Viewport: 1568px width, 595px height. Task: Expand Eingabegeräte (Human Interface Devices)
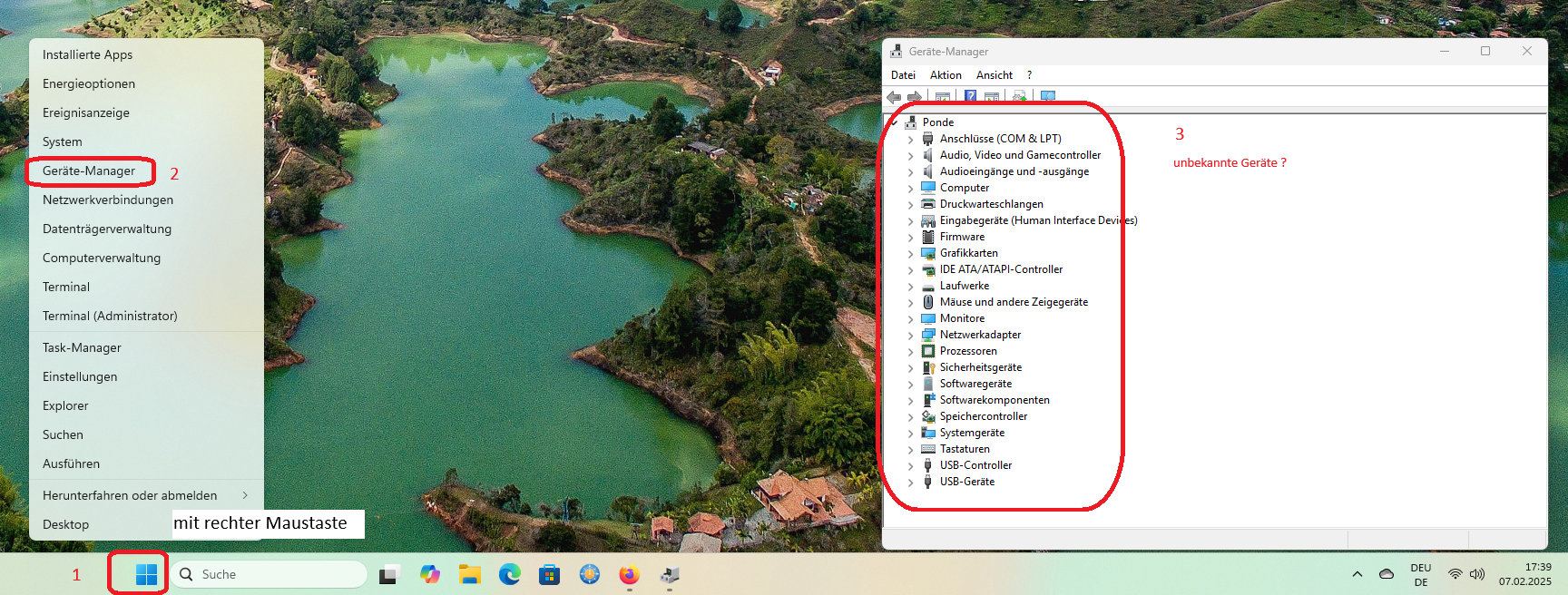coord(911,220)
